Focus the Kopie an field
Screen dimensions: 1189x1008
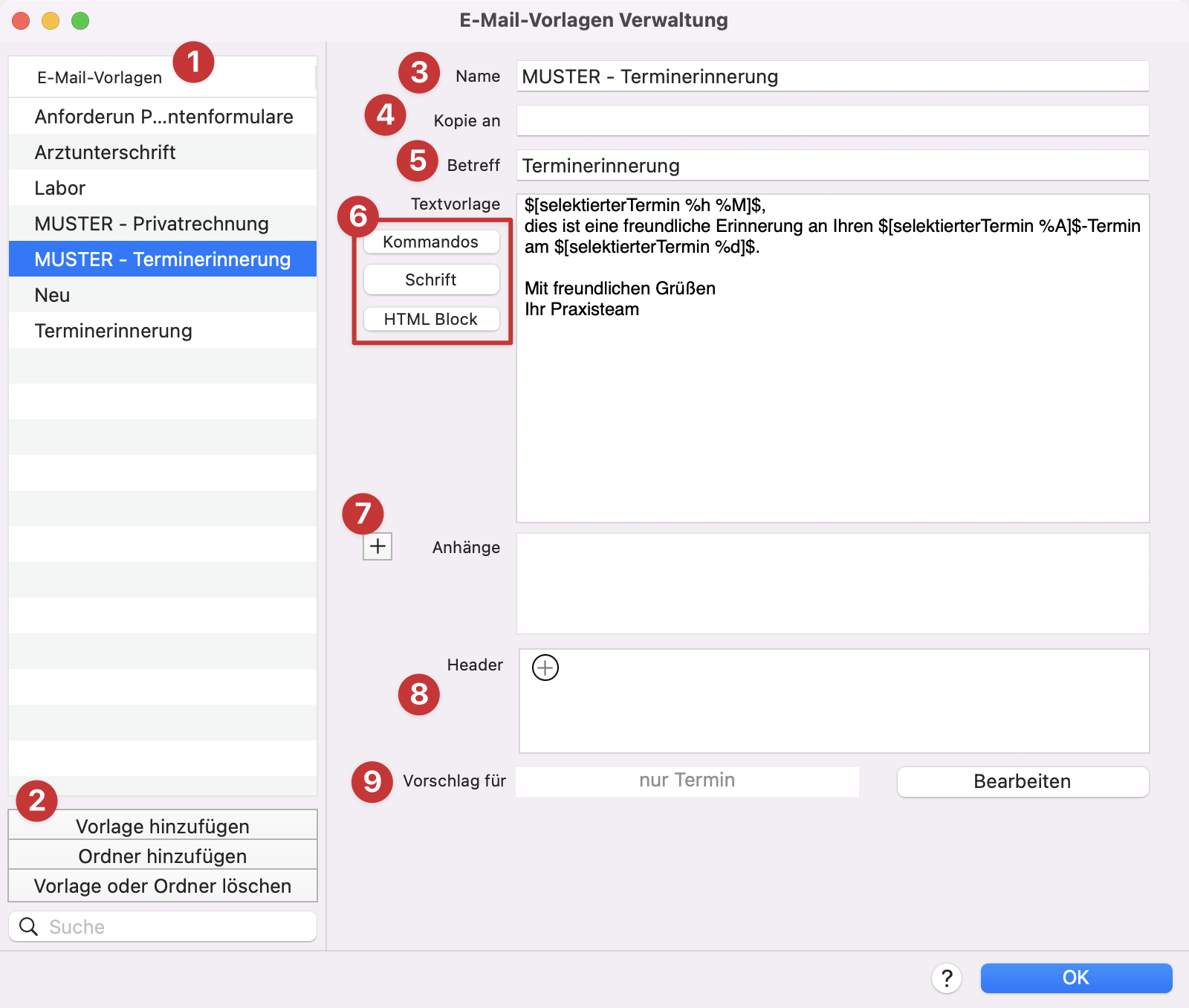coord(832,120)
